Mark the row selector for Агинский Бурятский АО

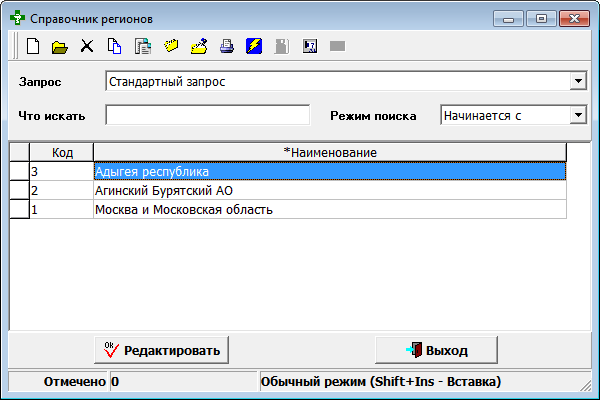coord(20,190)
